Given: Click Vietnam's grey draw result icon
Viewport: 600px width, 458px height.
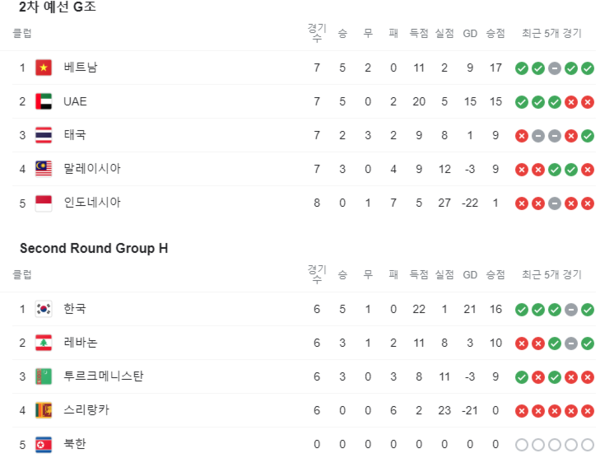Looking at the screenshot, I should (x=554, y=68).
